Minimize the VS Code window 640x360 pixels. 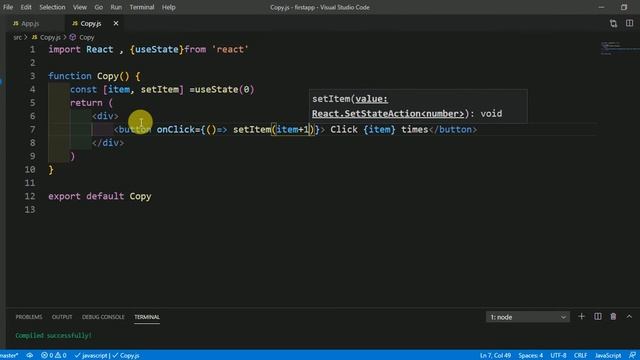[x=601, y=7]
